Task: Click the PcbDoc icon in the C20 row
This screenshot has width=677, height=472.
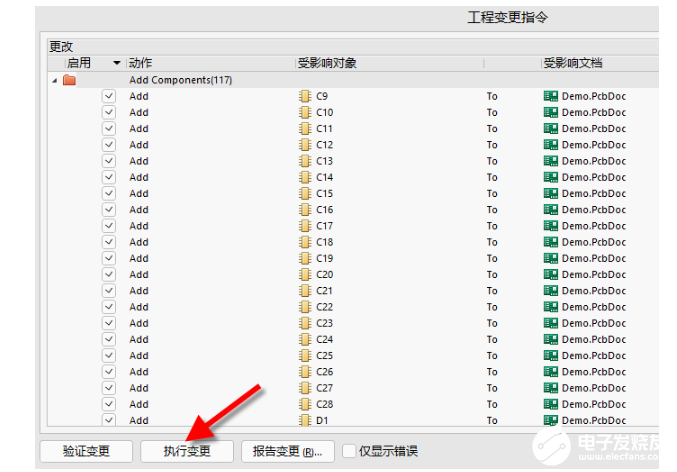Action: pyautogui.click(x=550, y=274)
